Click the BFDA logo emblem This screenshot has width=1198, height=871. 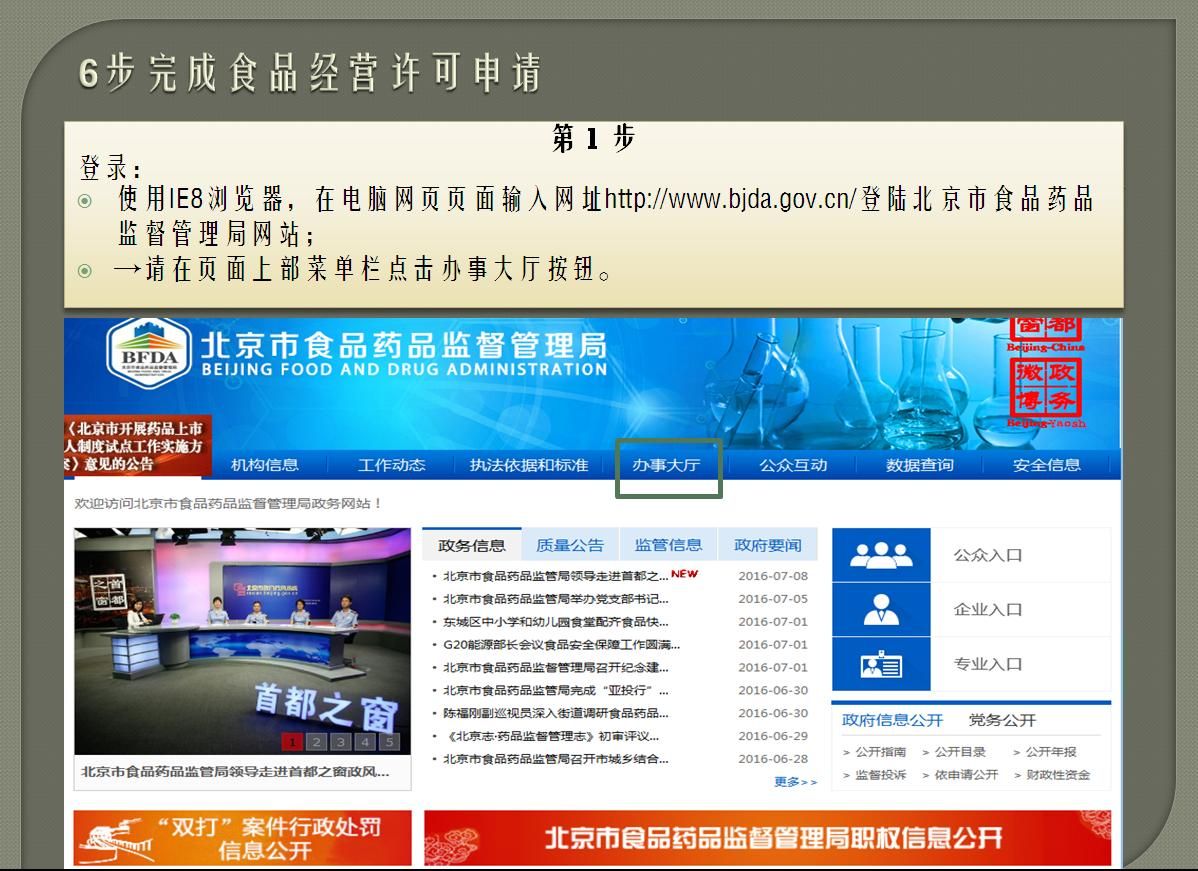coord(149,353)
